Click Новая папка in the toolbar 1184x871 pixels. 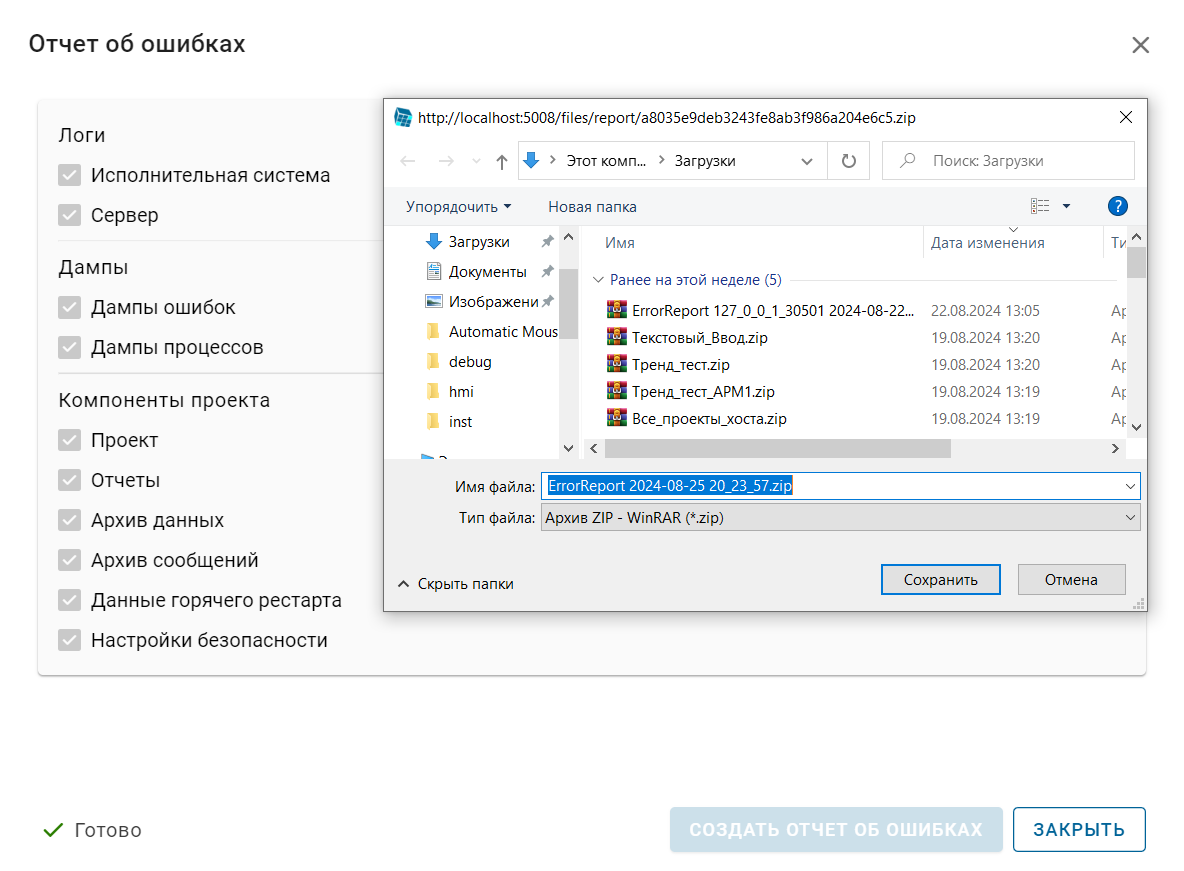click(592, 207)
